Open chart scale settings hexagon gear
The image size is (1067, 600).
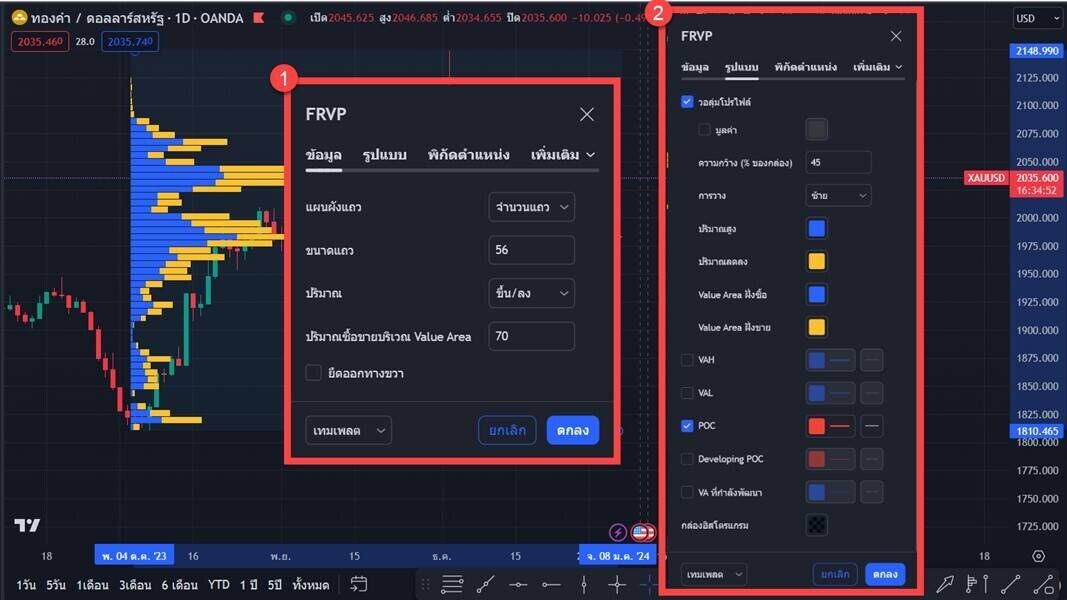point(1038,556)
